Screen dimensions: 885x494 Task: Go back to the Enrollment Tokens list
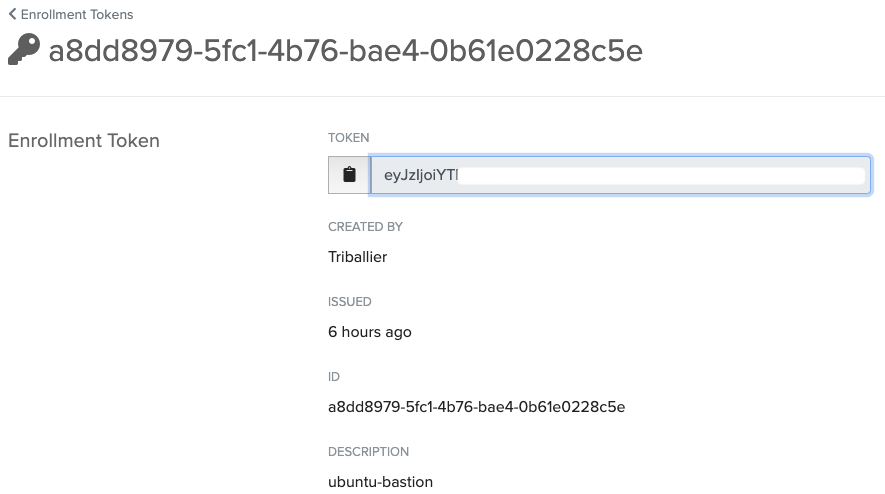pyautogui.click(x=76, y=15)
